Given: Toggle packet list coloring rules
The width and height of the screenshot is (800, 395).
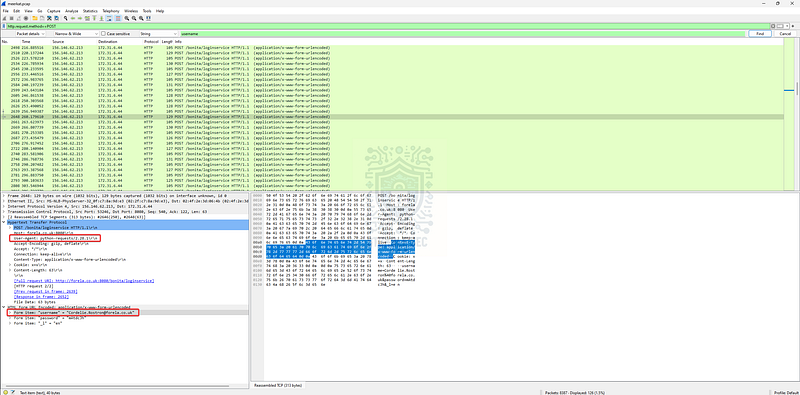Looking at the screenshot, I should point(118,18).
